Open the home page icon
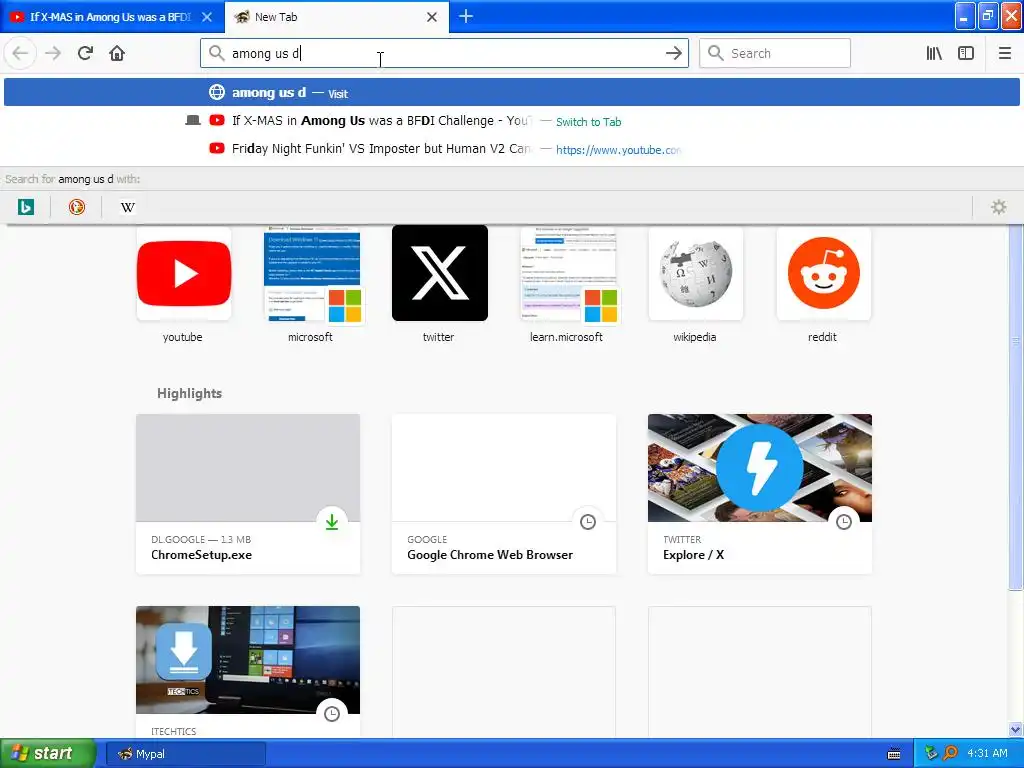 pos(117,53)
